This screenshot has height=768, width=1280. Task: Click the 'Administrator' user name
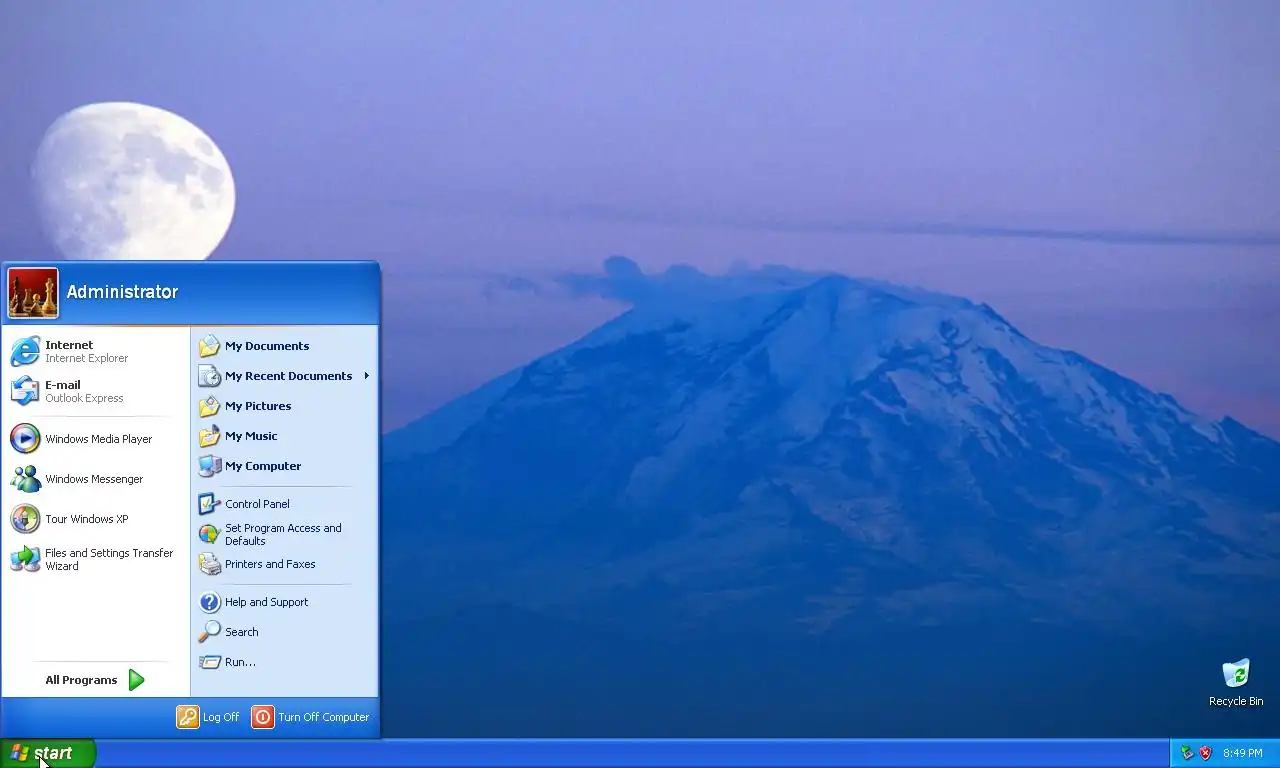click(x=122, y=292)
